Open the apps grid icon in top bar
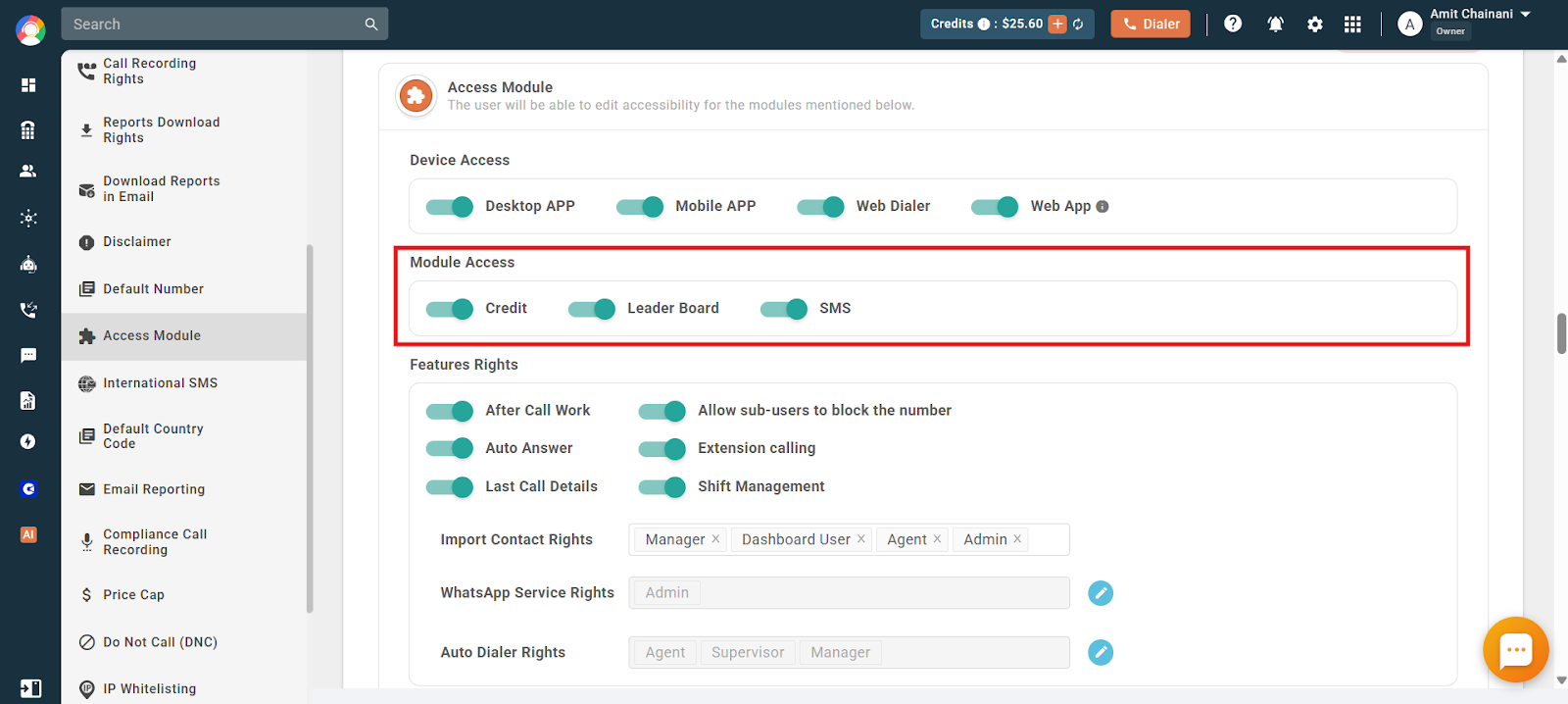Viewport: 1568px width, 704px height. point(1352,25)
